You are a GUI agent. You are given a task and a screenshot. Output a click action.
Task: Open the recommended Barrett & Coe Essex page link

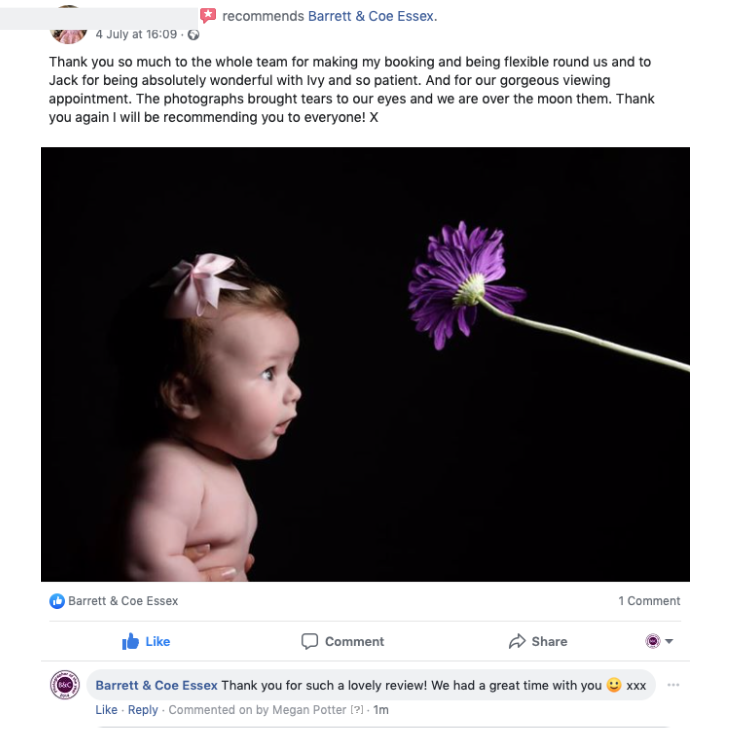click(x=372, y=16)
